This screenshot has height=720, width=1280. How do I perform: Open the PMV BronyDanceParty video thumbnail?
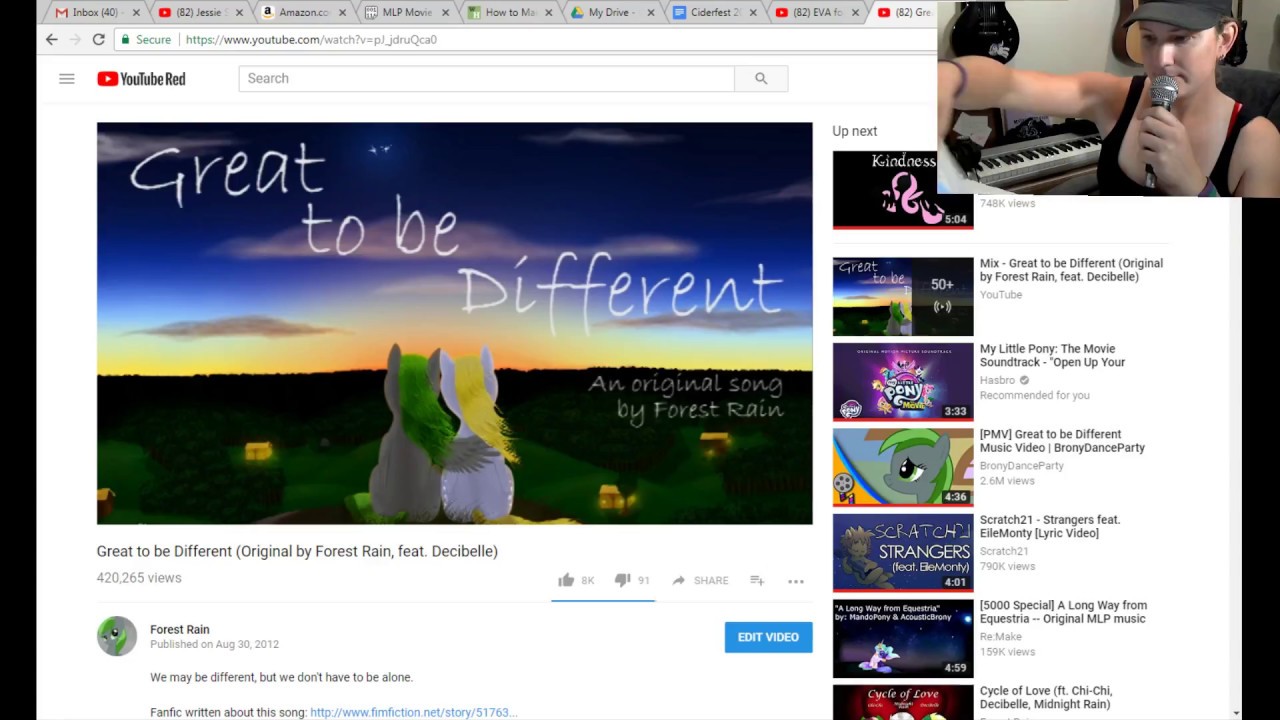point(903,467)
